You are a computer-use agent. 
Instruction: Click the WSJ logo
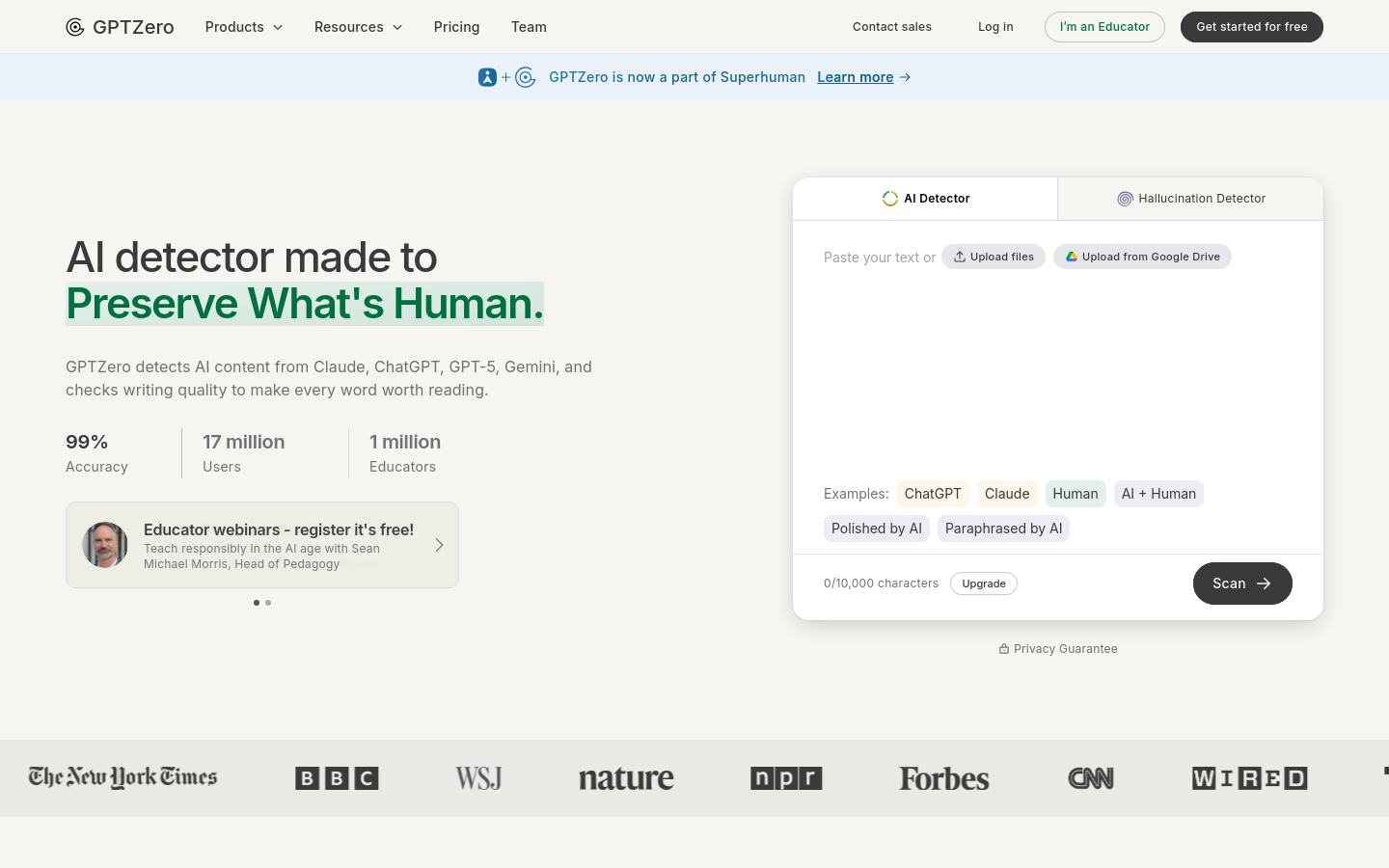click(478, 778)
